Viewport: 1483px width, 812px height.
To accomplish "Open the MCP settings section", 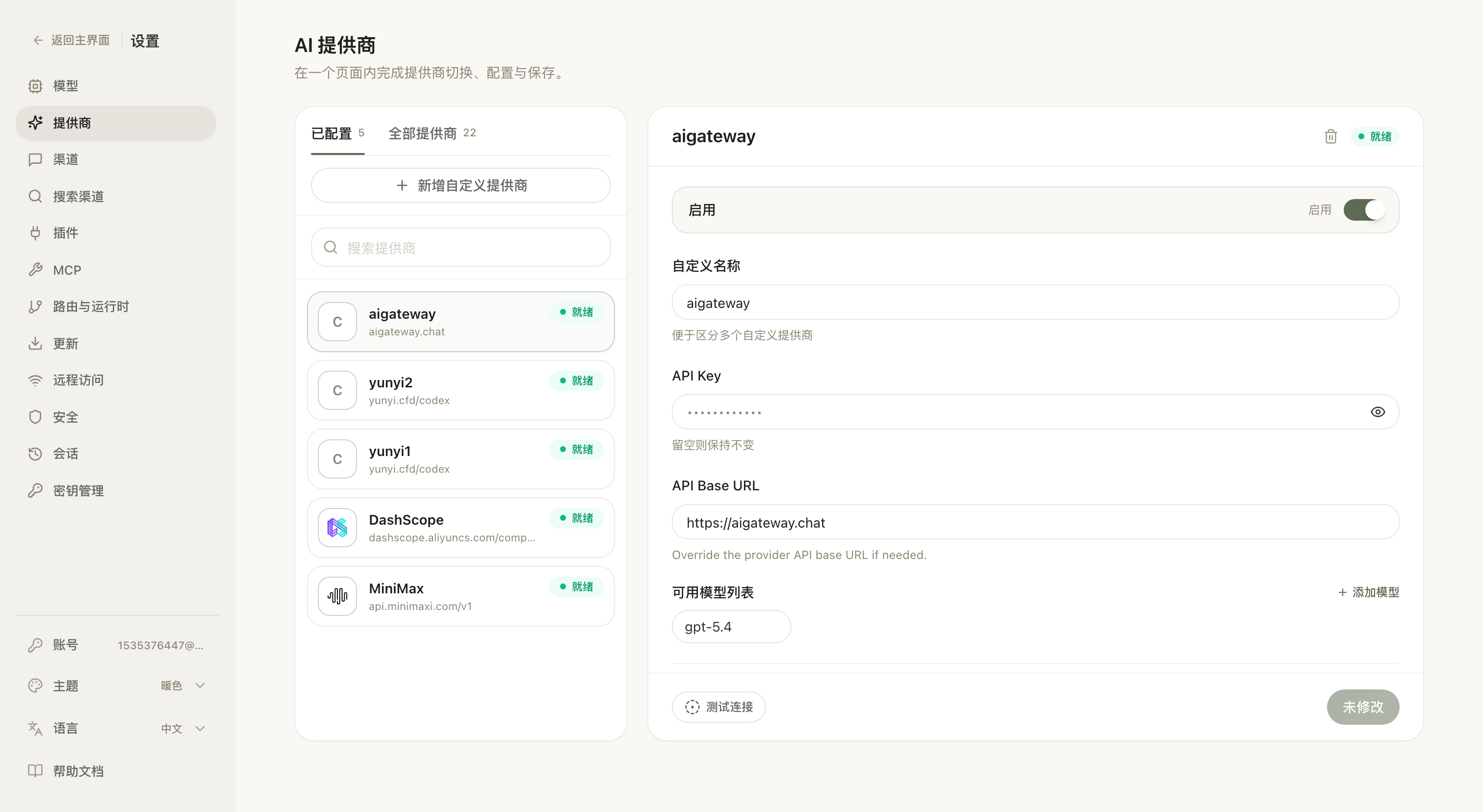I will click(66, 269).
